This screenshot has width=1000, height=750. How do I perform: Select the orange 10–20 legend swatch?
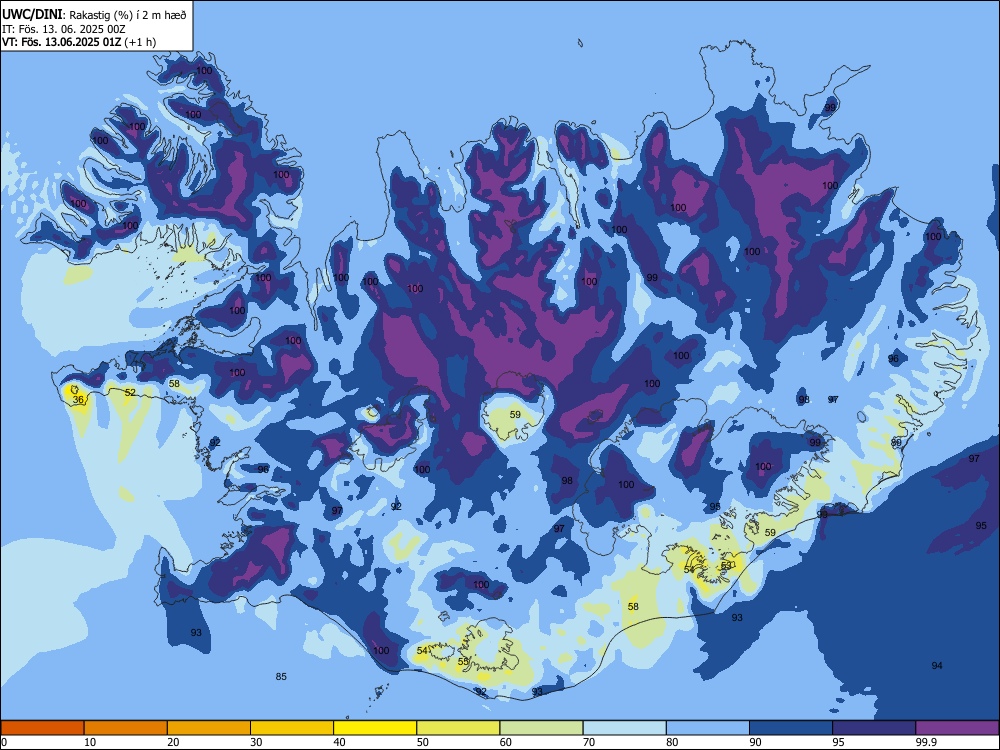(x=126, y=728)
